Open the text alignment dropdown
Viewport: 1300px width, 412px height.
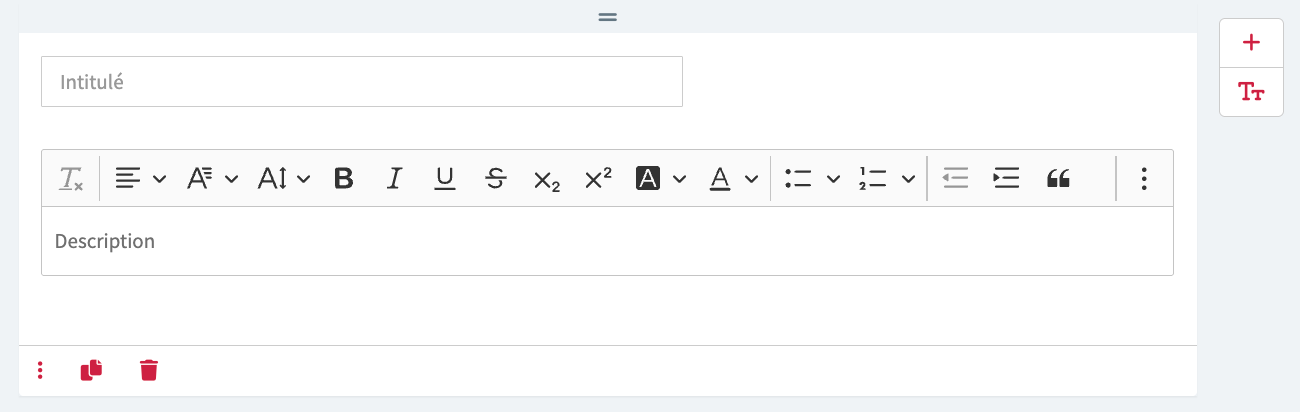pos(139,179)
